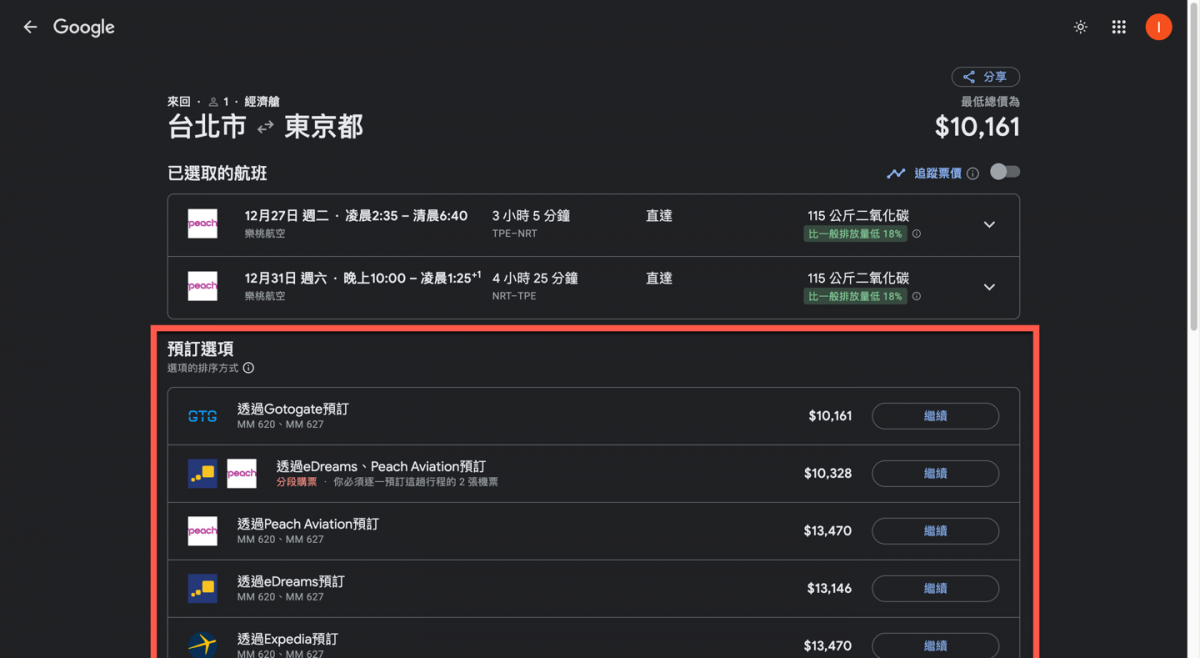Select the 透過Expedia預訂 text

tap(288, 638)
